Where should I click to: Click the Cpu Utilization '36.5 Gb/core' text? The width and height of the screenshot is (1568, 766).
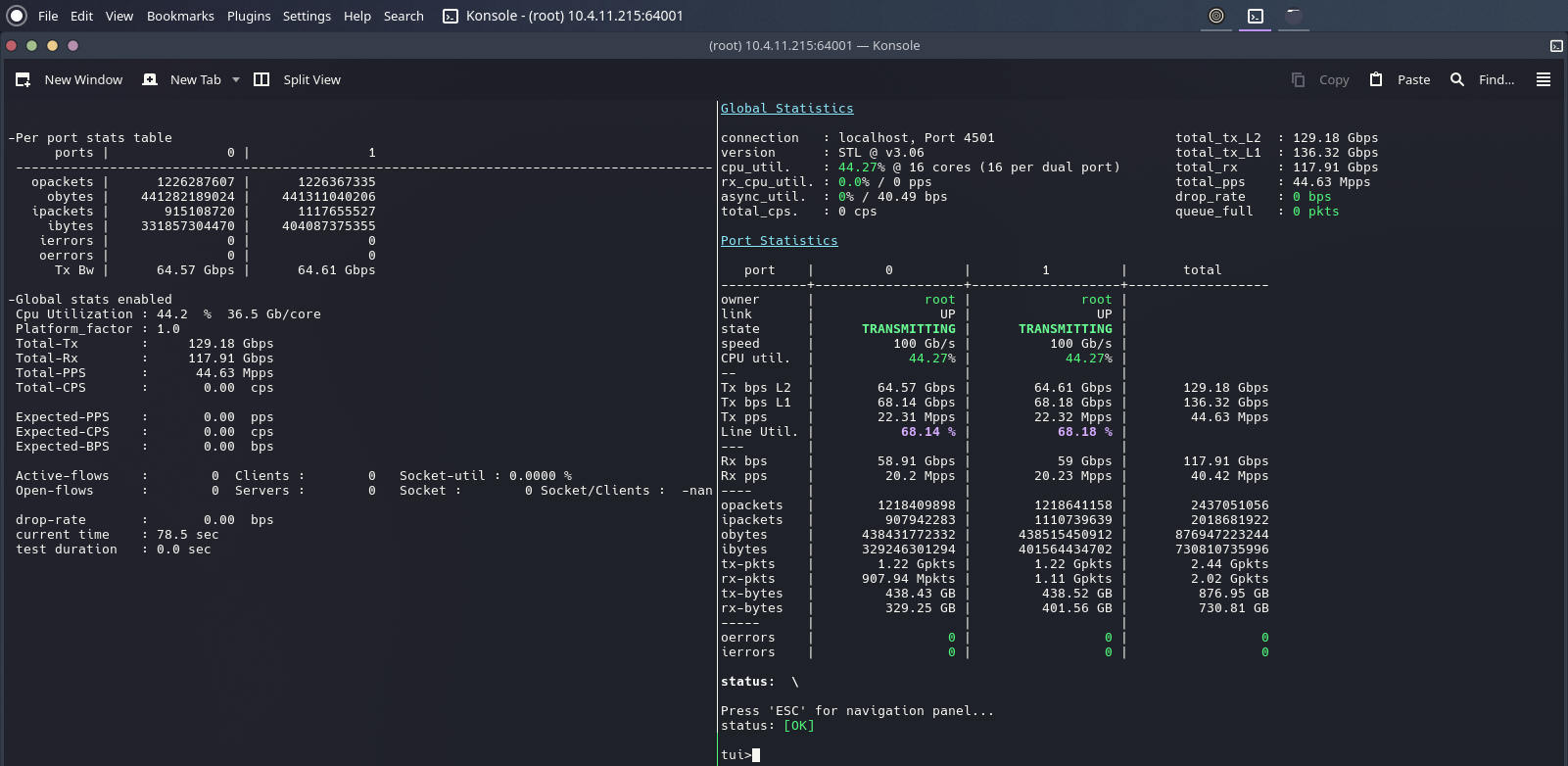click(274, 314)
